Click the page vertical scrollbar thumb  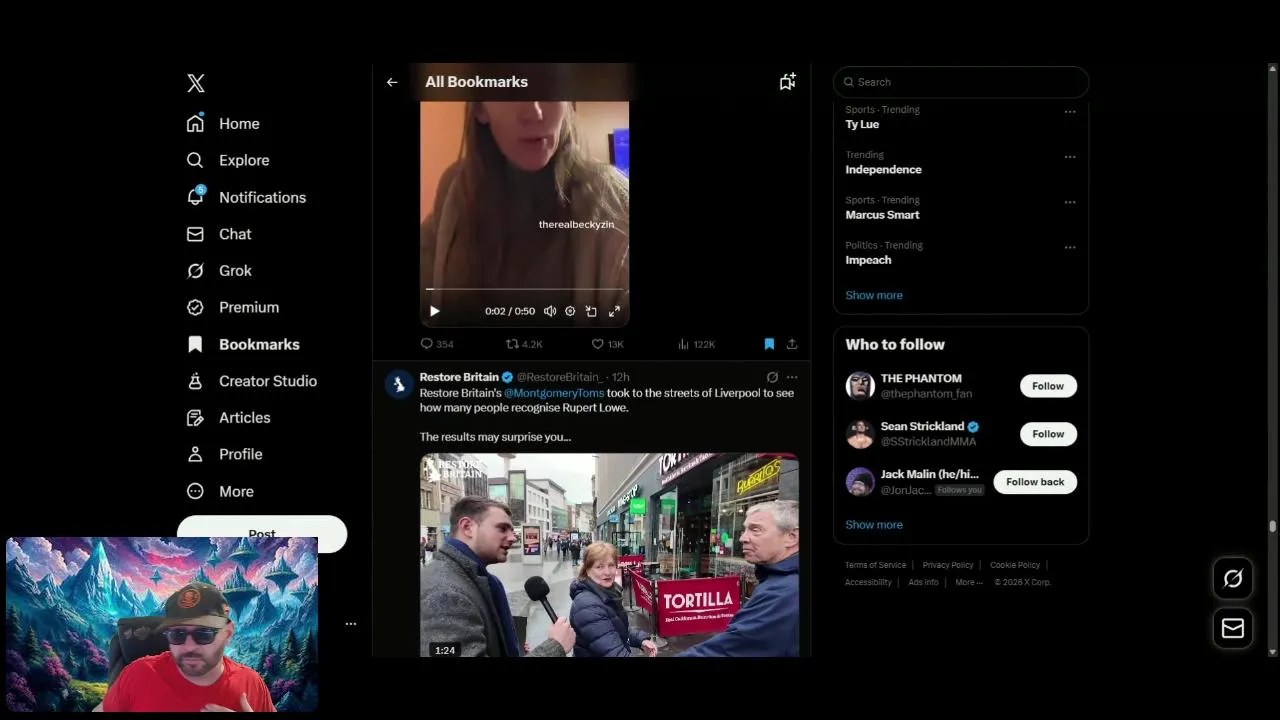(1273, 526)
